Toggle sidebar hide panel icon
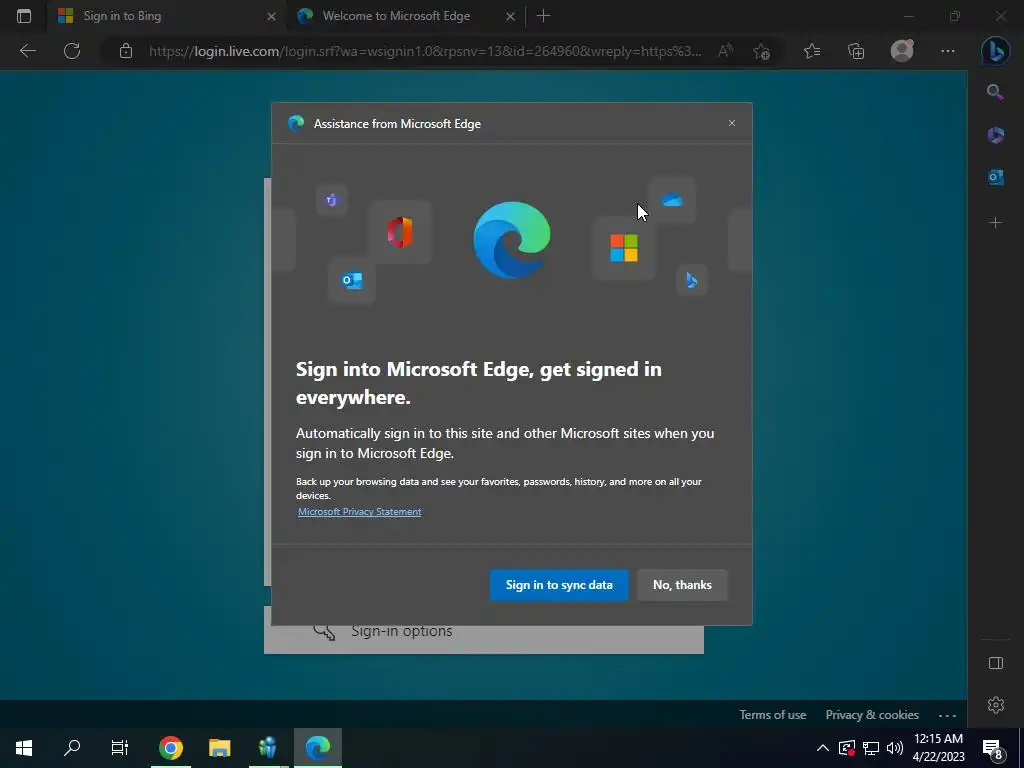Screen dimensions: 1024x768 [995, 663]
